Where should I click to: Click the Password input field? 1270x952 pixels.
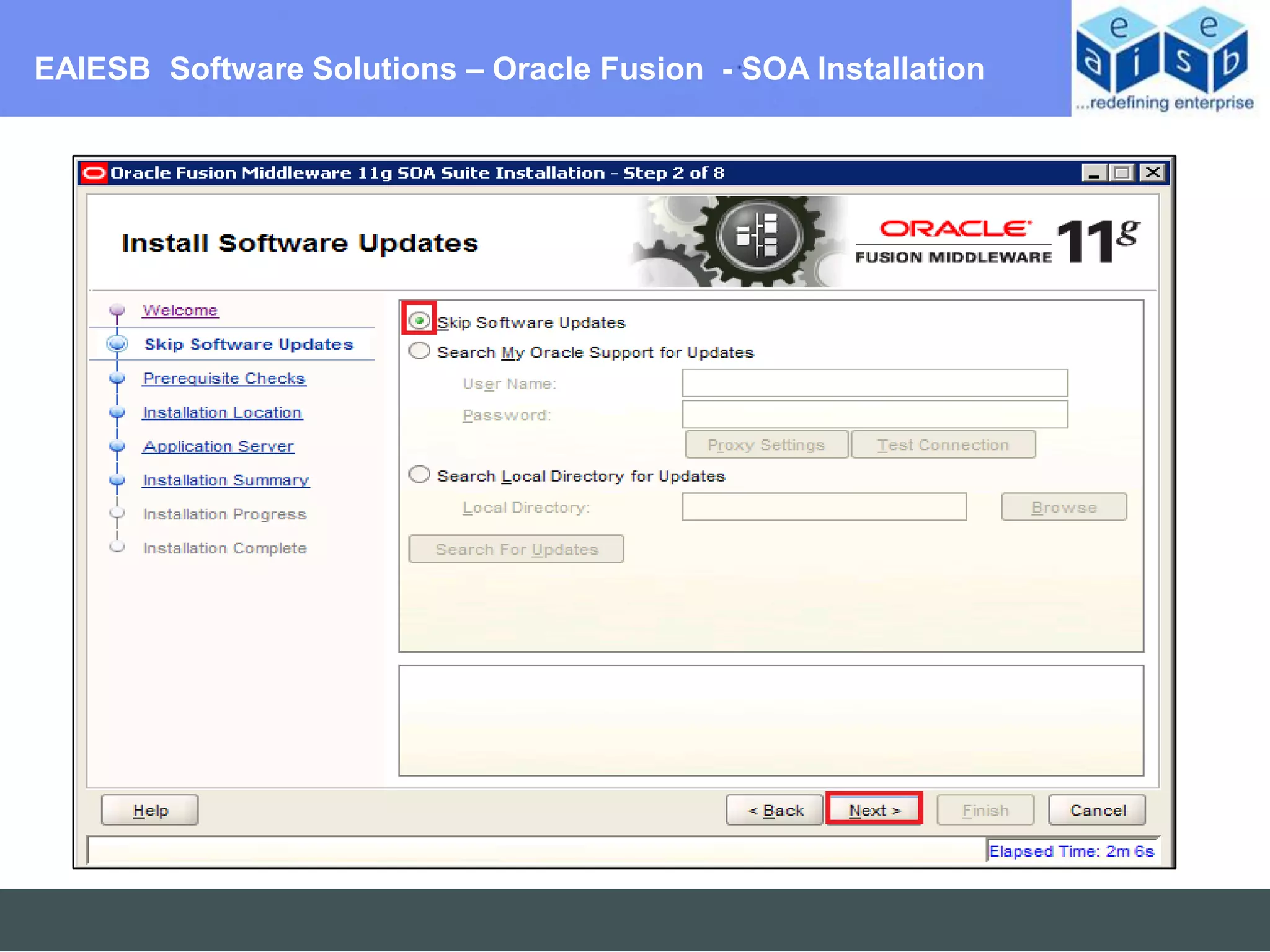tap(874, 414)
